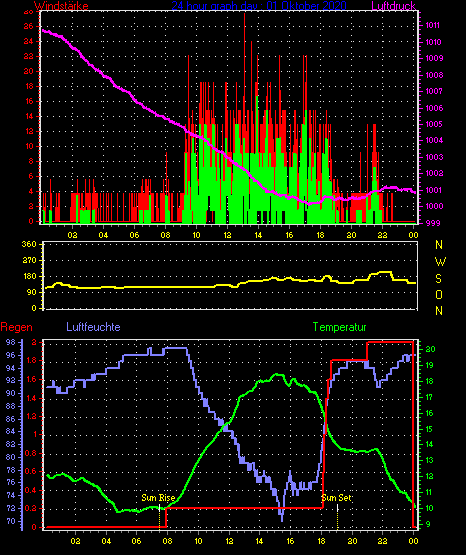Click wind direction axis value 270
This screenshot has width=466, height=555.
click(29, 261)
